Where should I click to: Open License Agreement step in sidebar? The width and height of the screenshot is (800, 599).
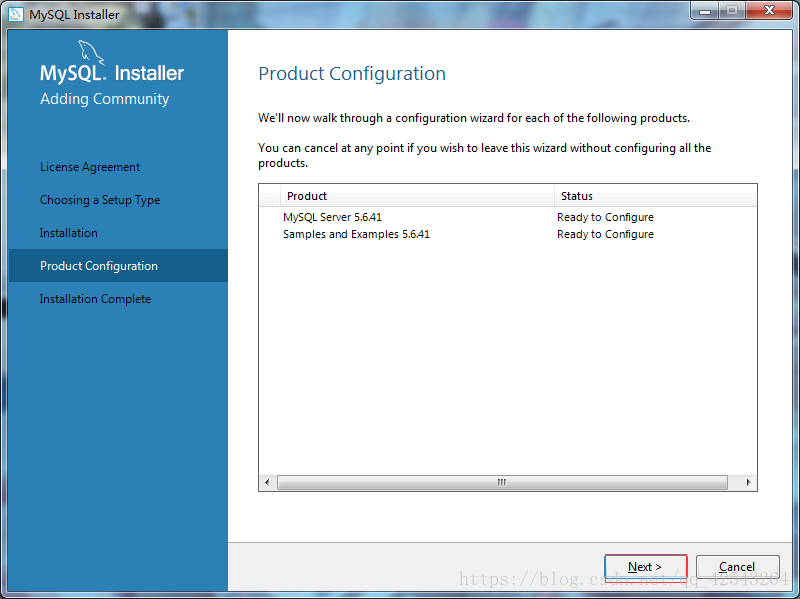(90, 167)
